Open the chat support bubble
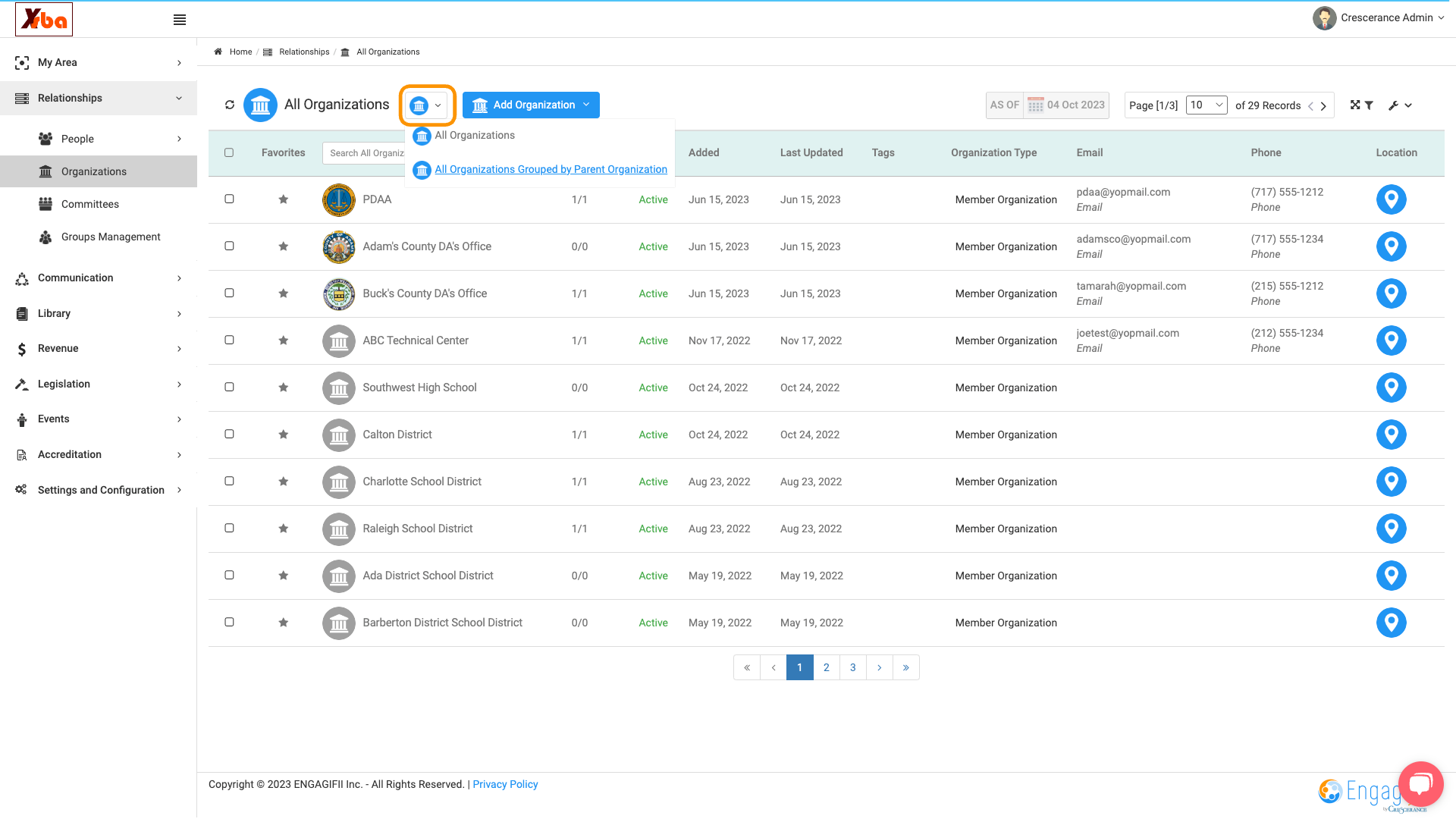This screenshot has width=1456, height=819. [1420, 784]
